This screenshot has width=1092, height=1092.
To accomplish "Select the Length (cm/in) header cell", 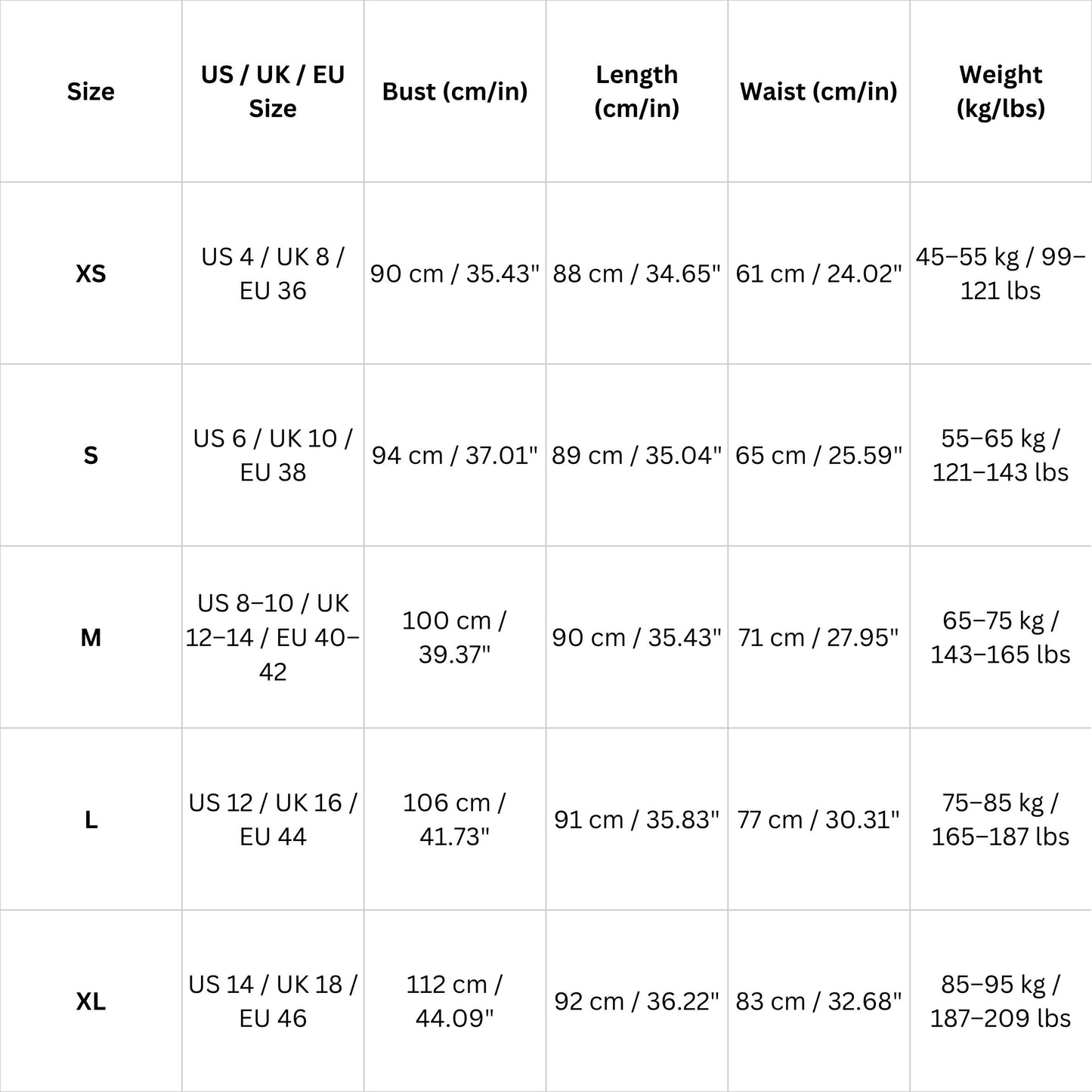I will (x=637, y=91).
